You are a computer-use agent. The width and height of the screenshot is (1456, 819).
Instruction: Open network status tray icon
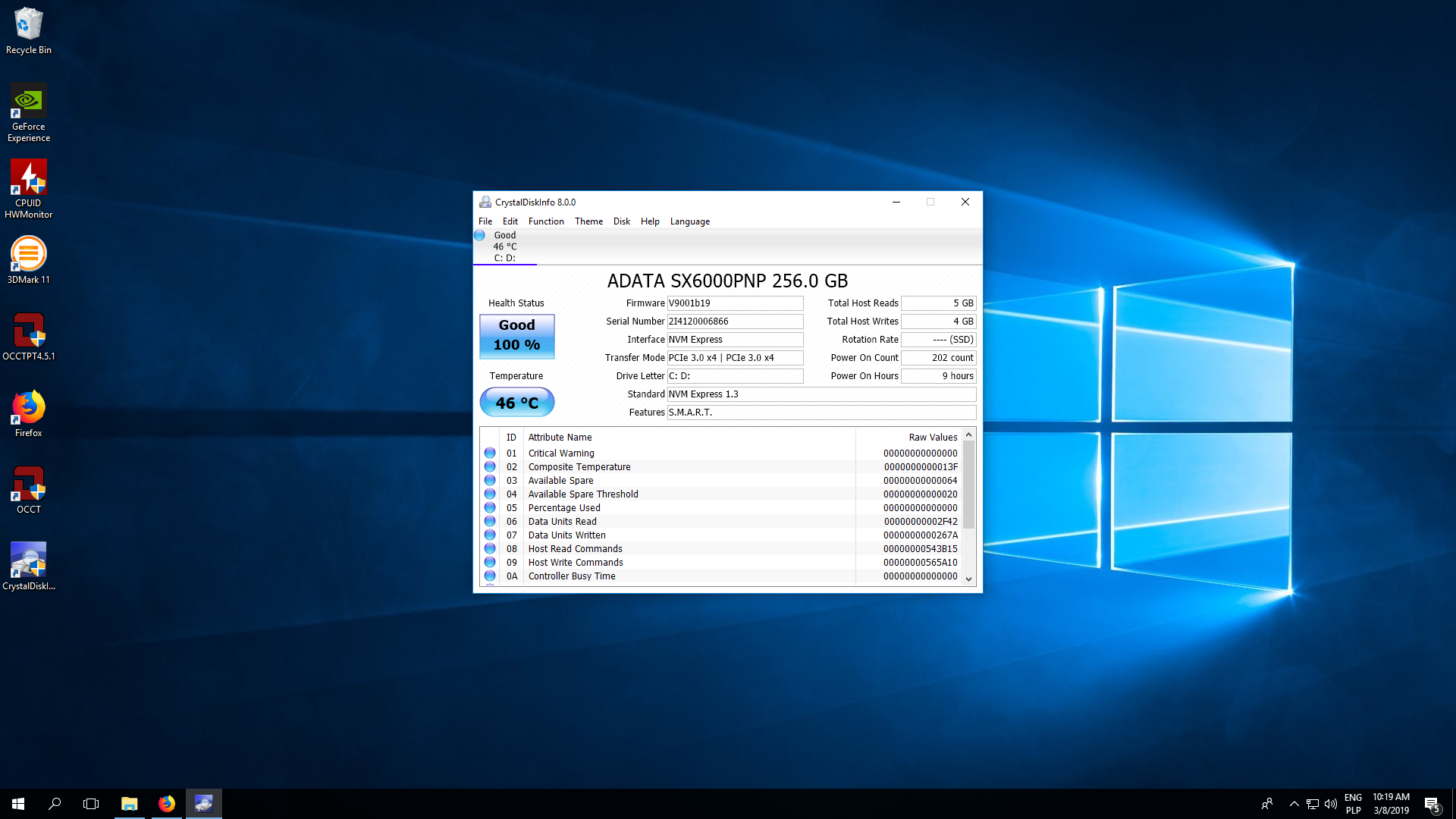coord(1313,804)
